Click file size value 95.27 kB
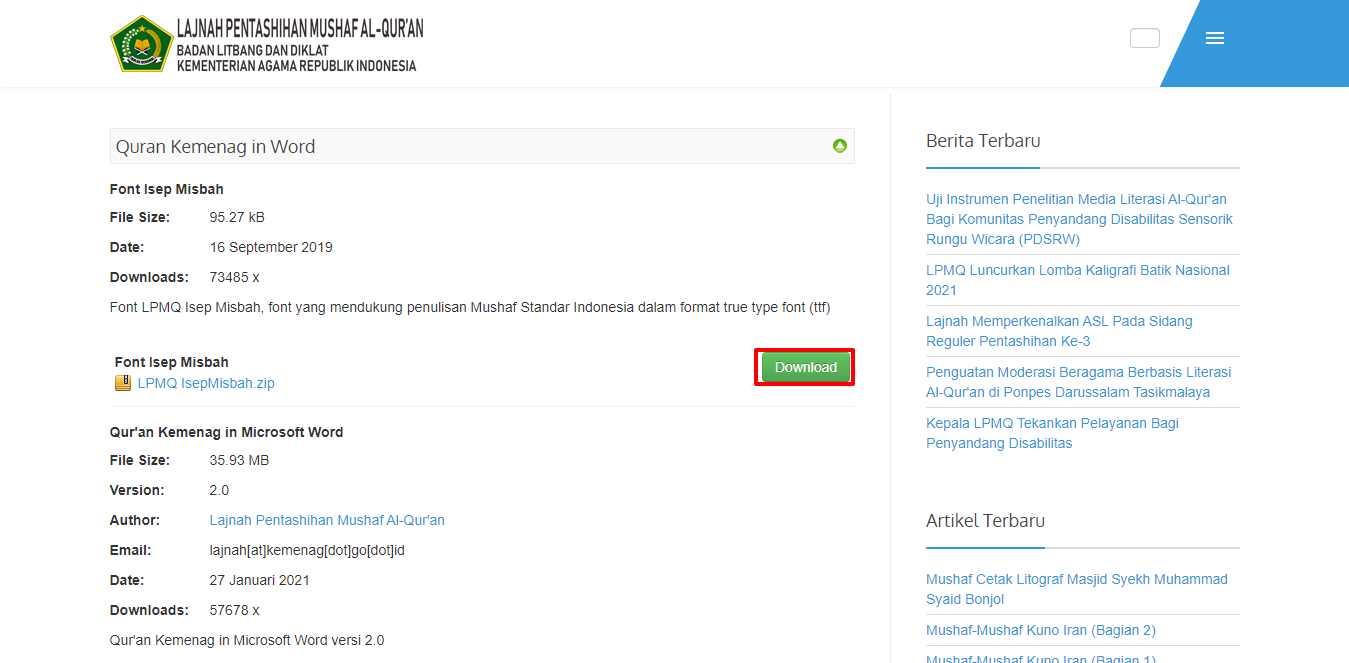This screenshot has width=1349, height=663. pos(237,217)
